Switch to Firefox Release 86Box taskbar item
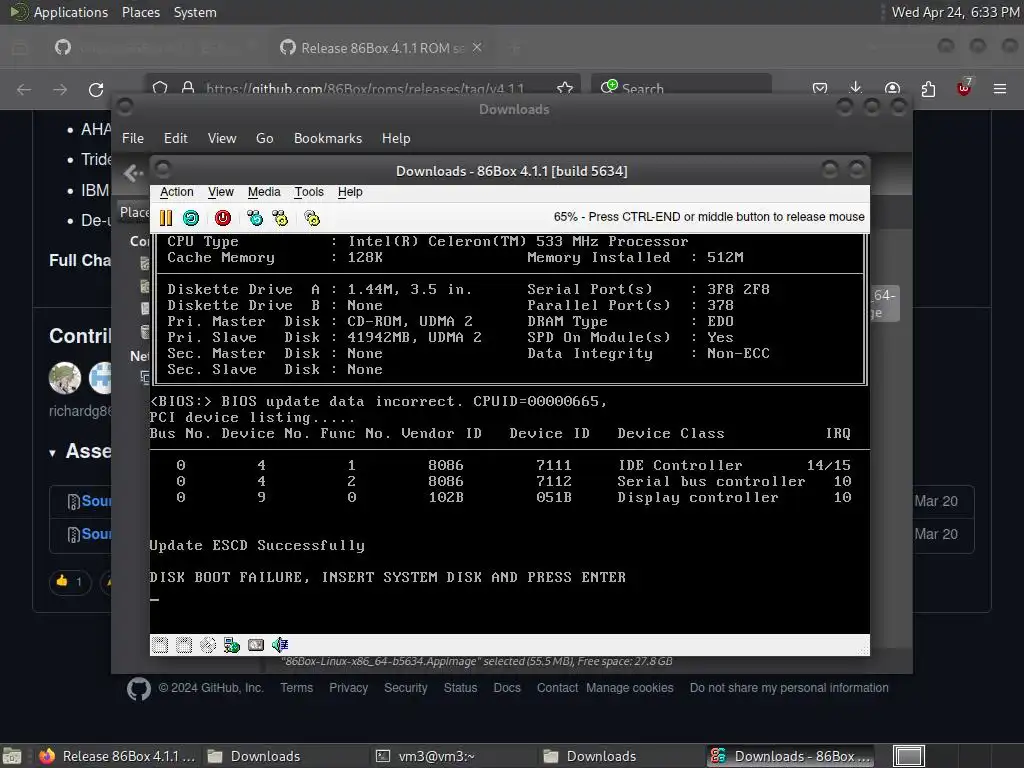This screenshot has width=1024, height=768. tap(118, 756)
